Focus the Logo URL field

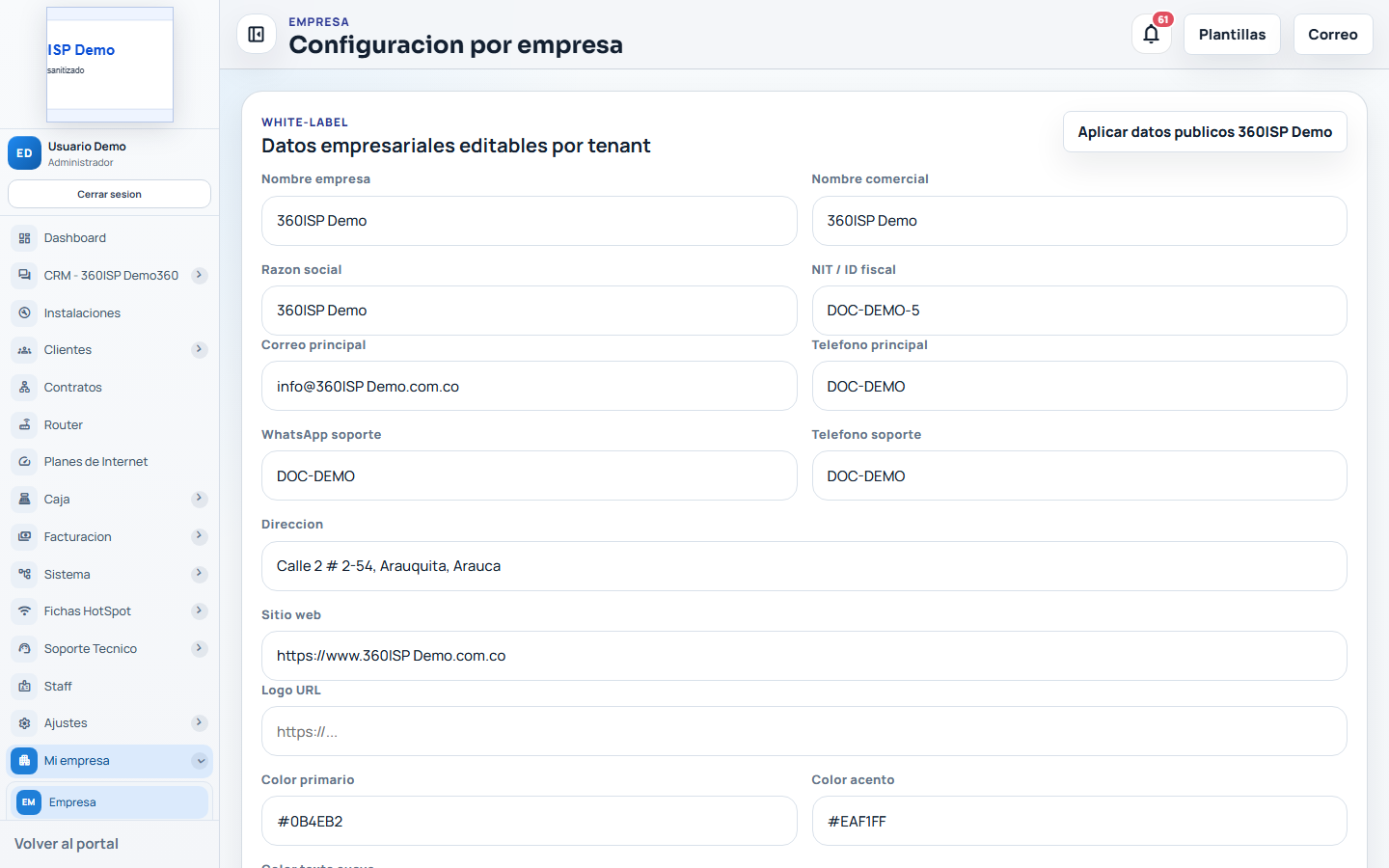[x=804, y=732]
